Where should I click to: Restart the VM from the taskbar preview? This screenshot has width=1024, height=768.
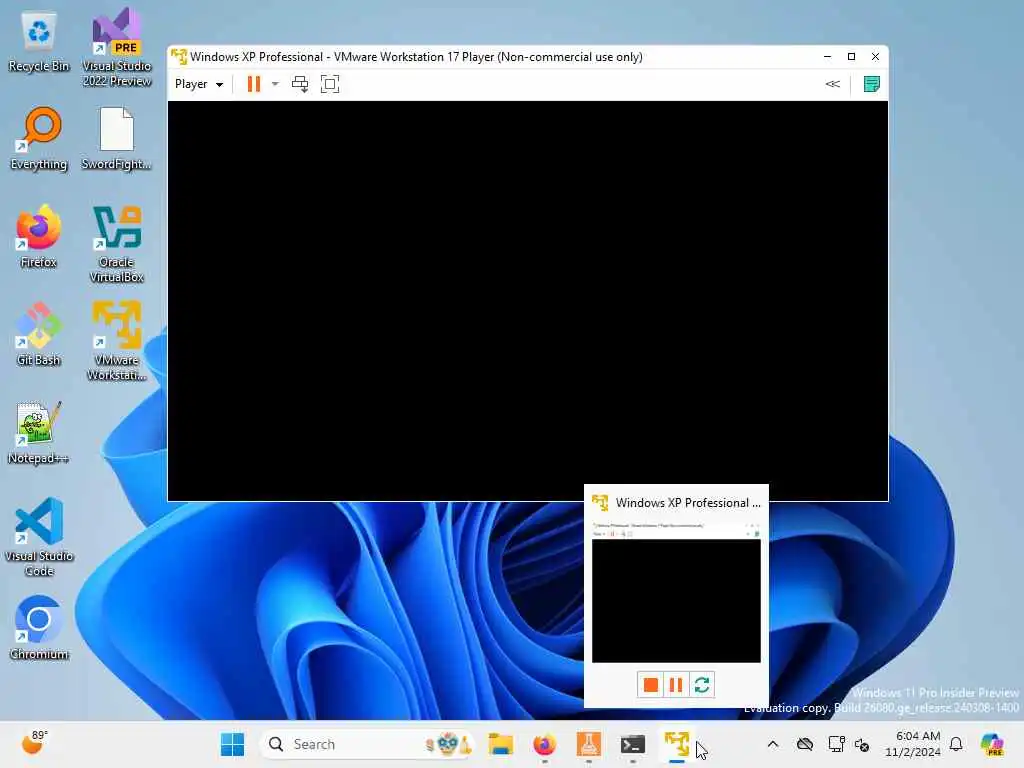tap(702, 684)
